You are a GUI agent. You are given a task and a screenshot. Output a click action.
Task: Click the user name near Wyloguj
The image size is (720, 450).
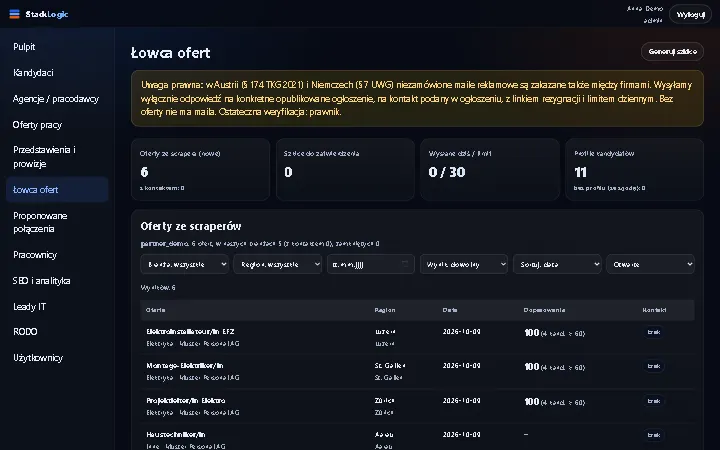point(645,9)
